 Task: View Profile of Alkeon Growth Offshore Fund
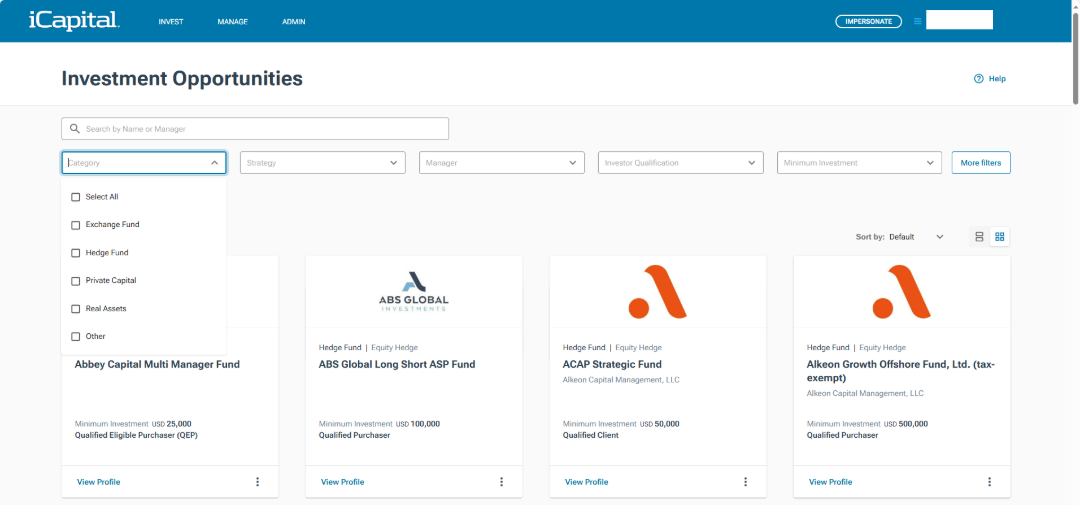tap(830, 482)
